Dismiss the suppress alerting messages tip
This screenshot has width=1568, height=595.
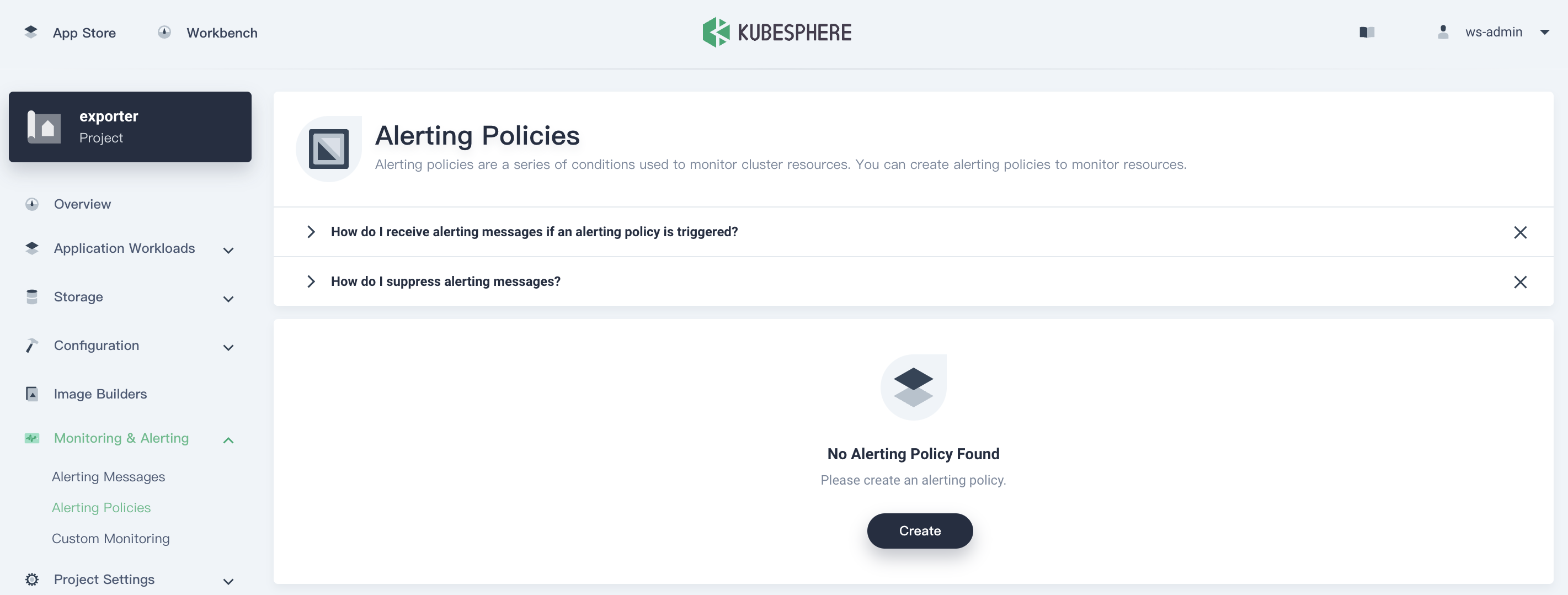pyautogui.click(x=1520, y=282)
